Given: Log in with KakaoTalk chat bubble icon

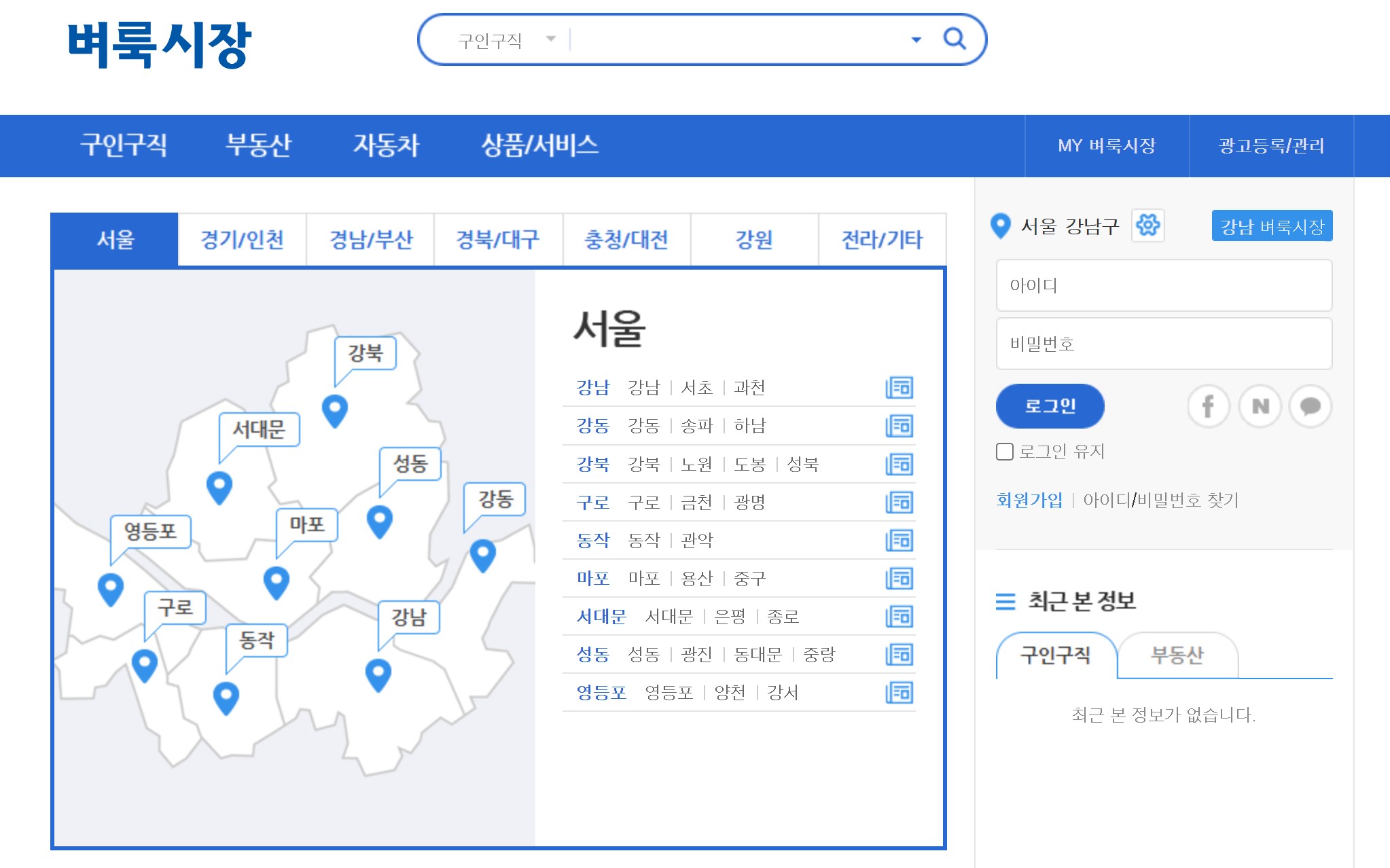Looking at the screenshot, I should 1310,406.
